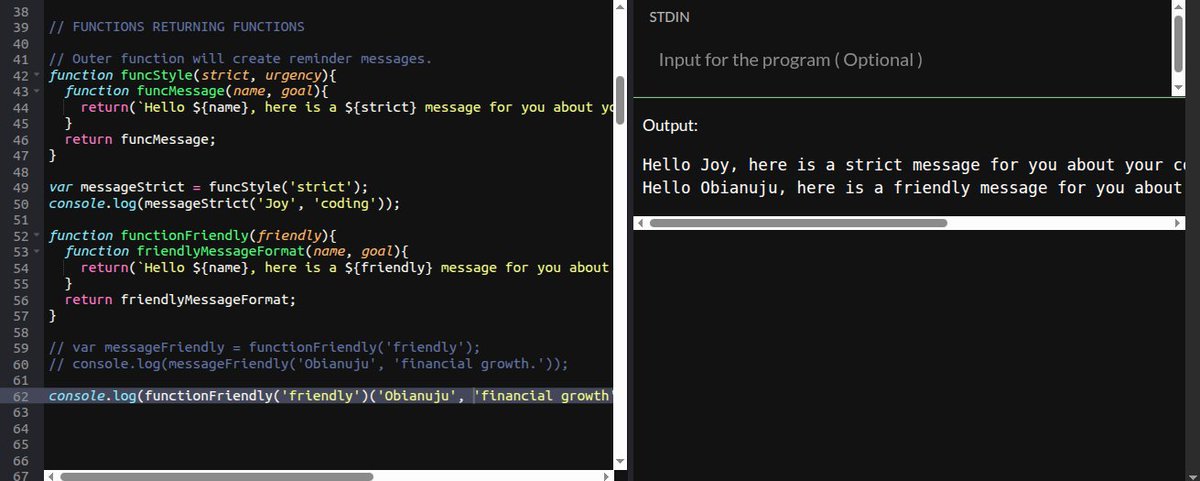Click the "Hello Joy" output line
The height and width of the screenshot is (481, 1200).
click(x=915, y=165)
